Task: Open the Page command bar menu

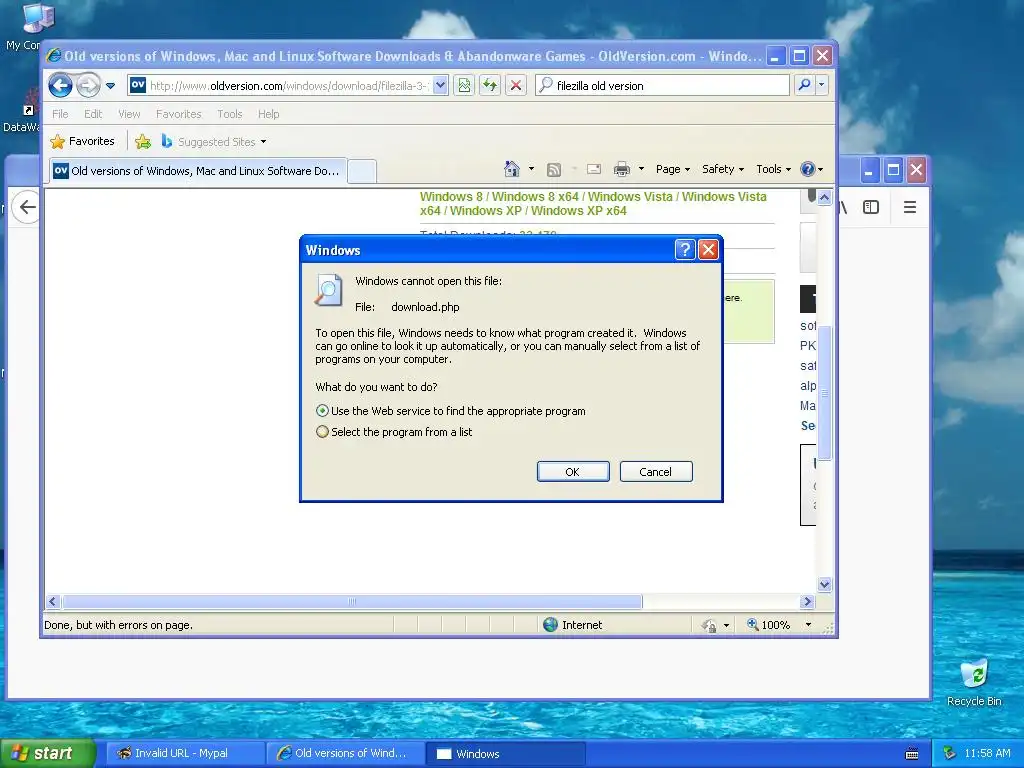Action: 673,169
